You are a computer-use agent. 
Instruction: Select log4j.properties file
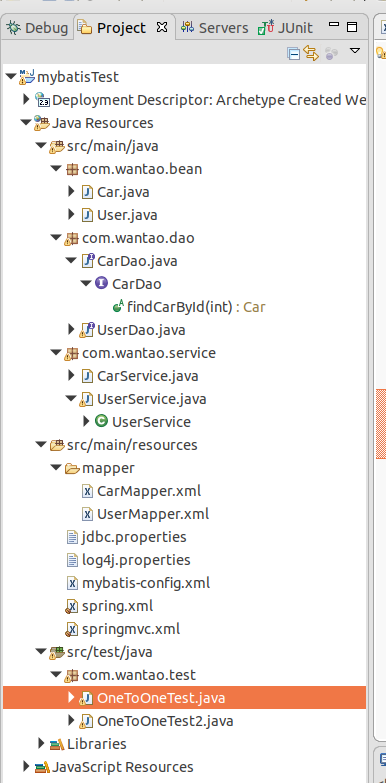point(136,559)
